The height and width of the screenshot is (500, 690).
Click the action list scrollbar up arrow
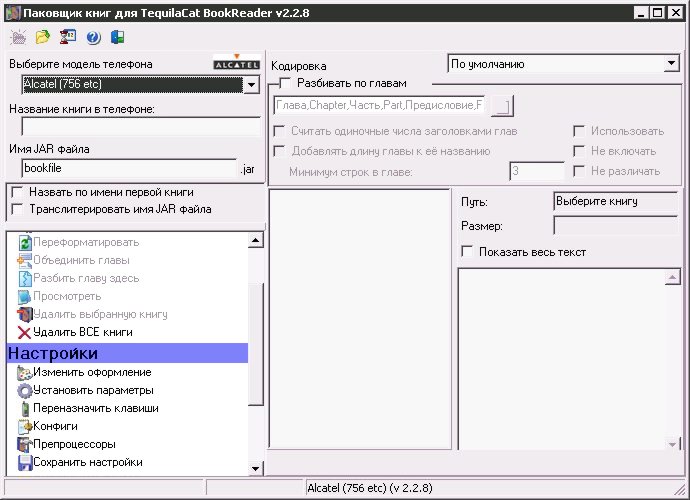[x=256, y=240]
